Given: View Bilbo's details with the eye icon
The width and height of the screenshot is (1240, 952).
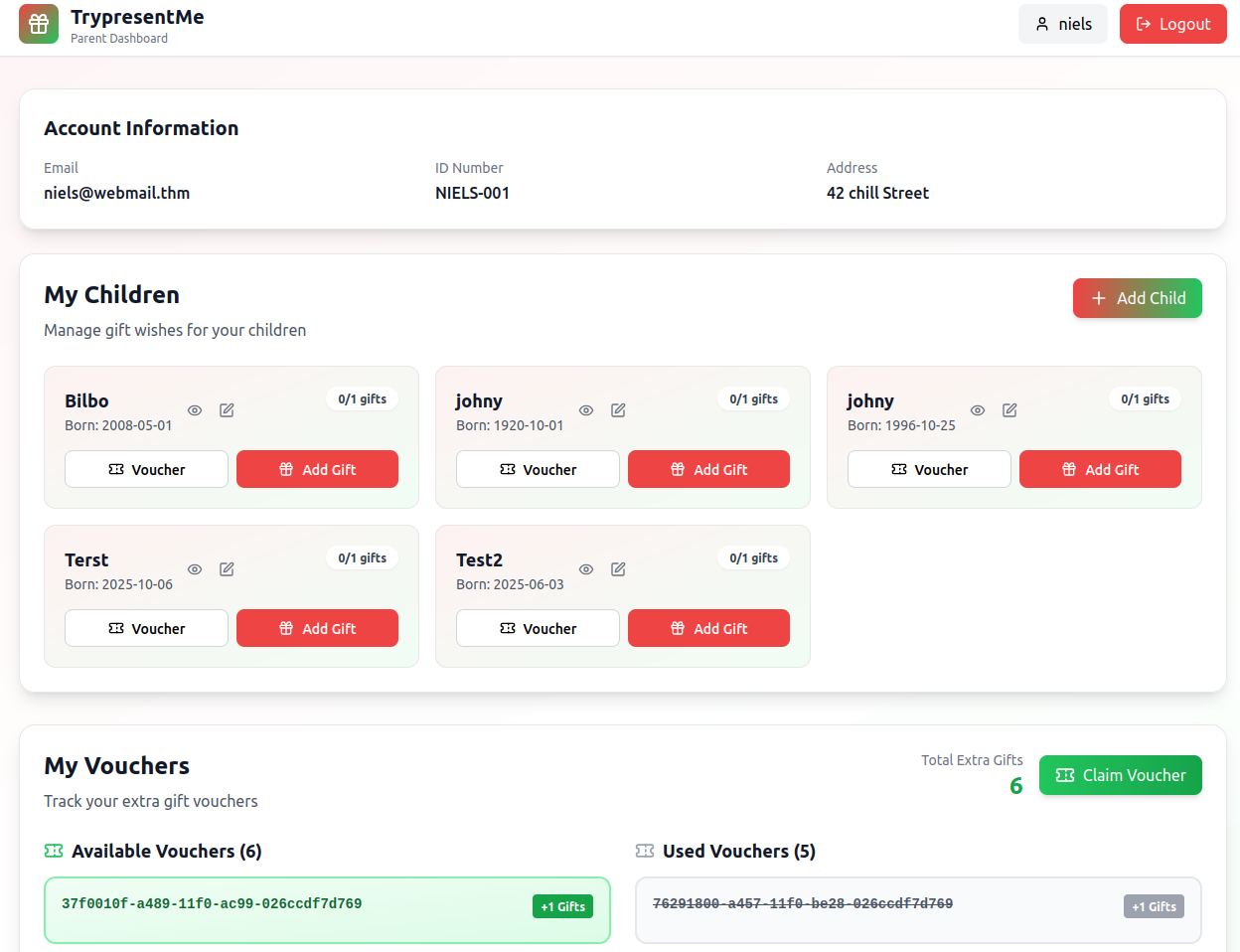Looking at the screenshot, I should coord(195,410).
